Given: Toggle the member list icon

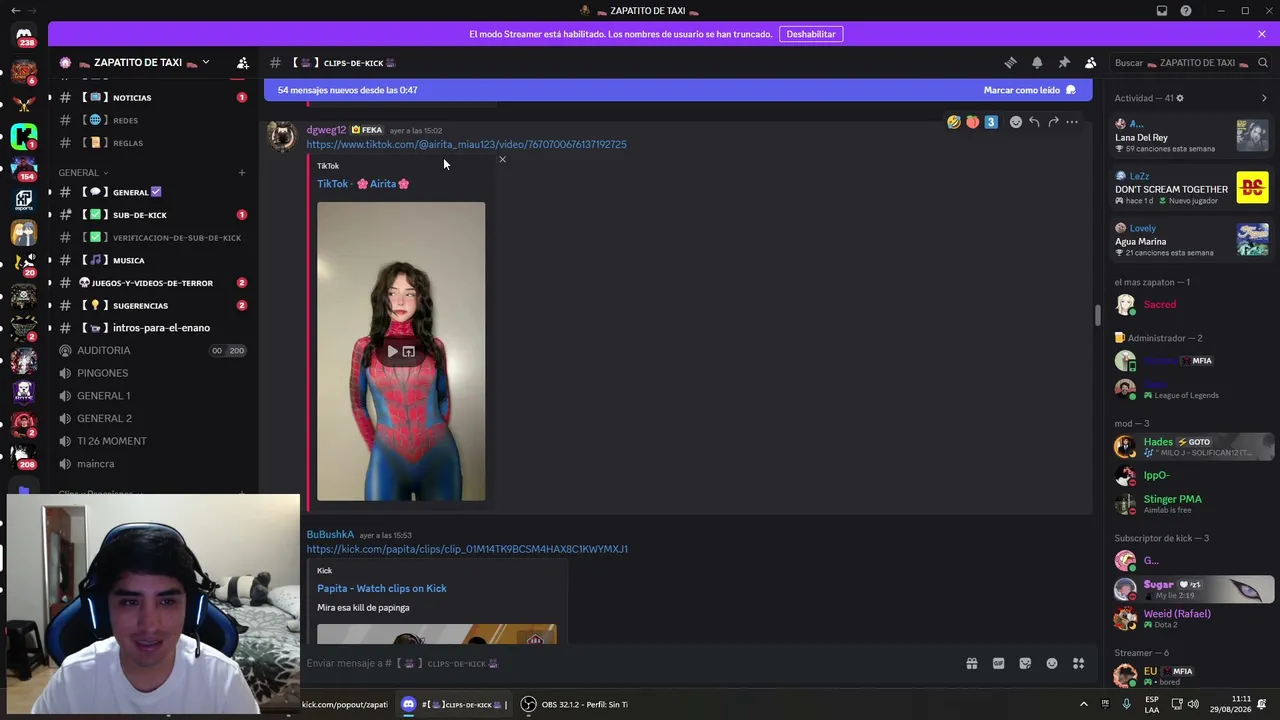Looking at the screenshot, I should (x=1091, y=63).
